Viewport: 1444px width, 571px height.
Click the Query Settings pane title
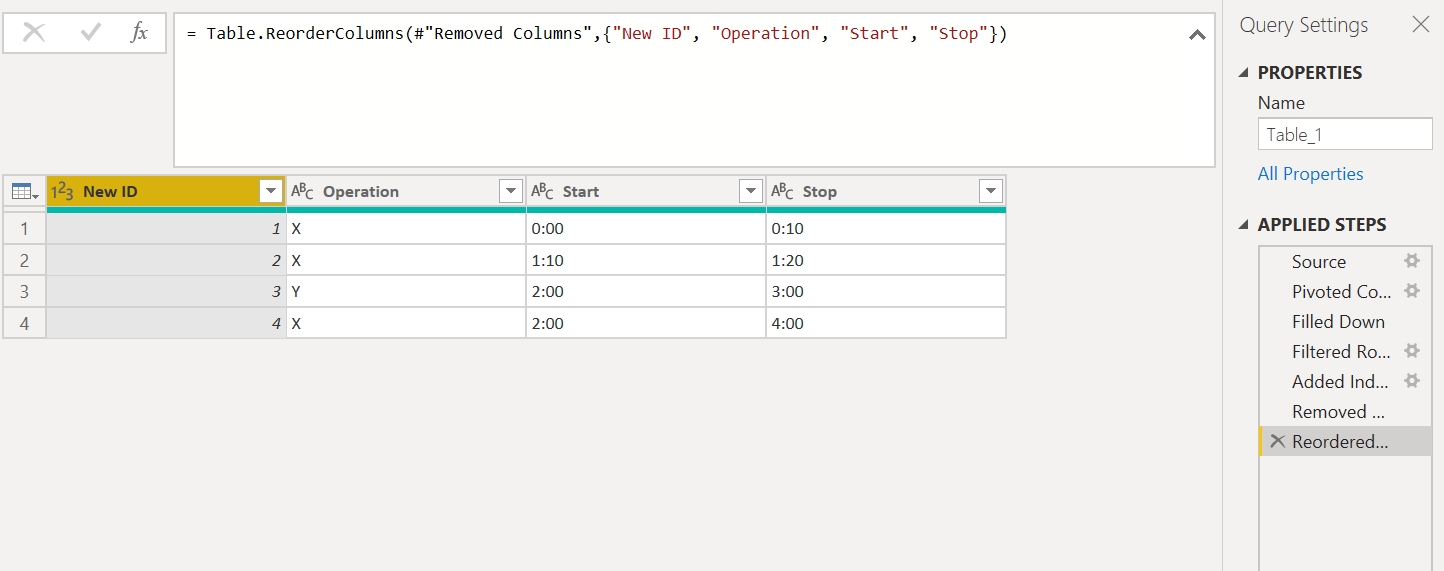click(x=1304, y=26)
